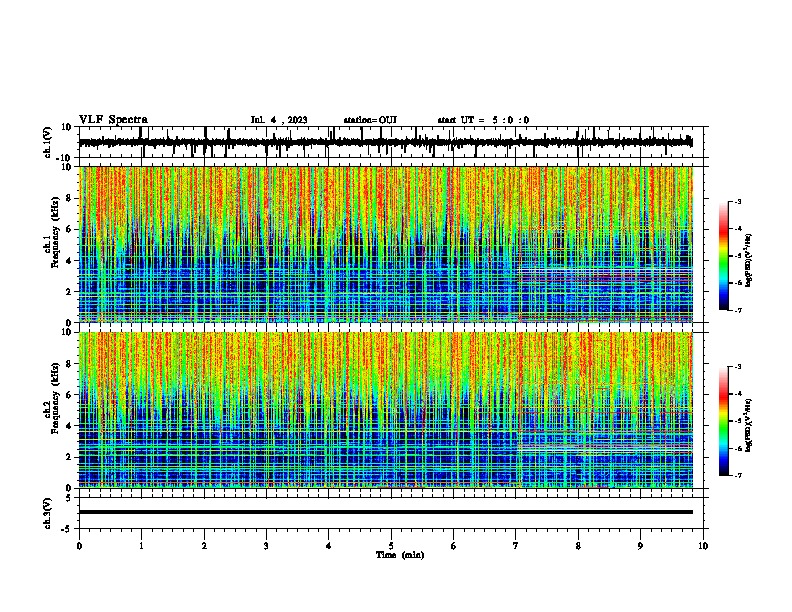Click the time axis tick label "1"
The width and height of the screenshot is (792, 612).
coord(141,546)
